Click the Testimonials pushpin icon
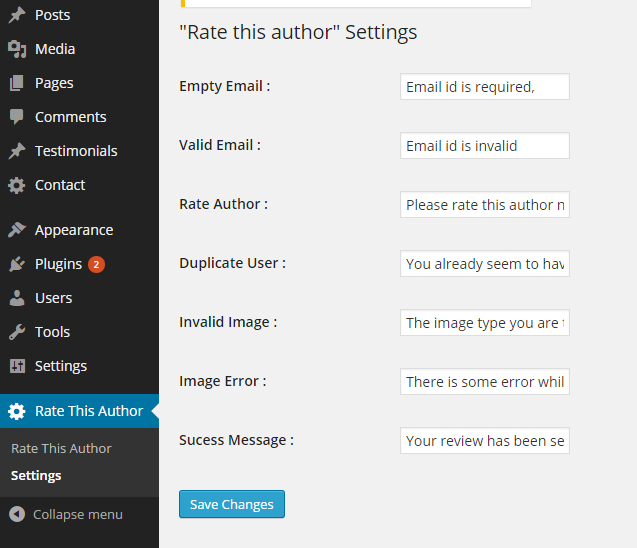 (x=17, y=151)
